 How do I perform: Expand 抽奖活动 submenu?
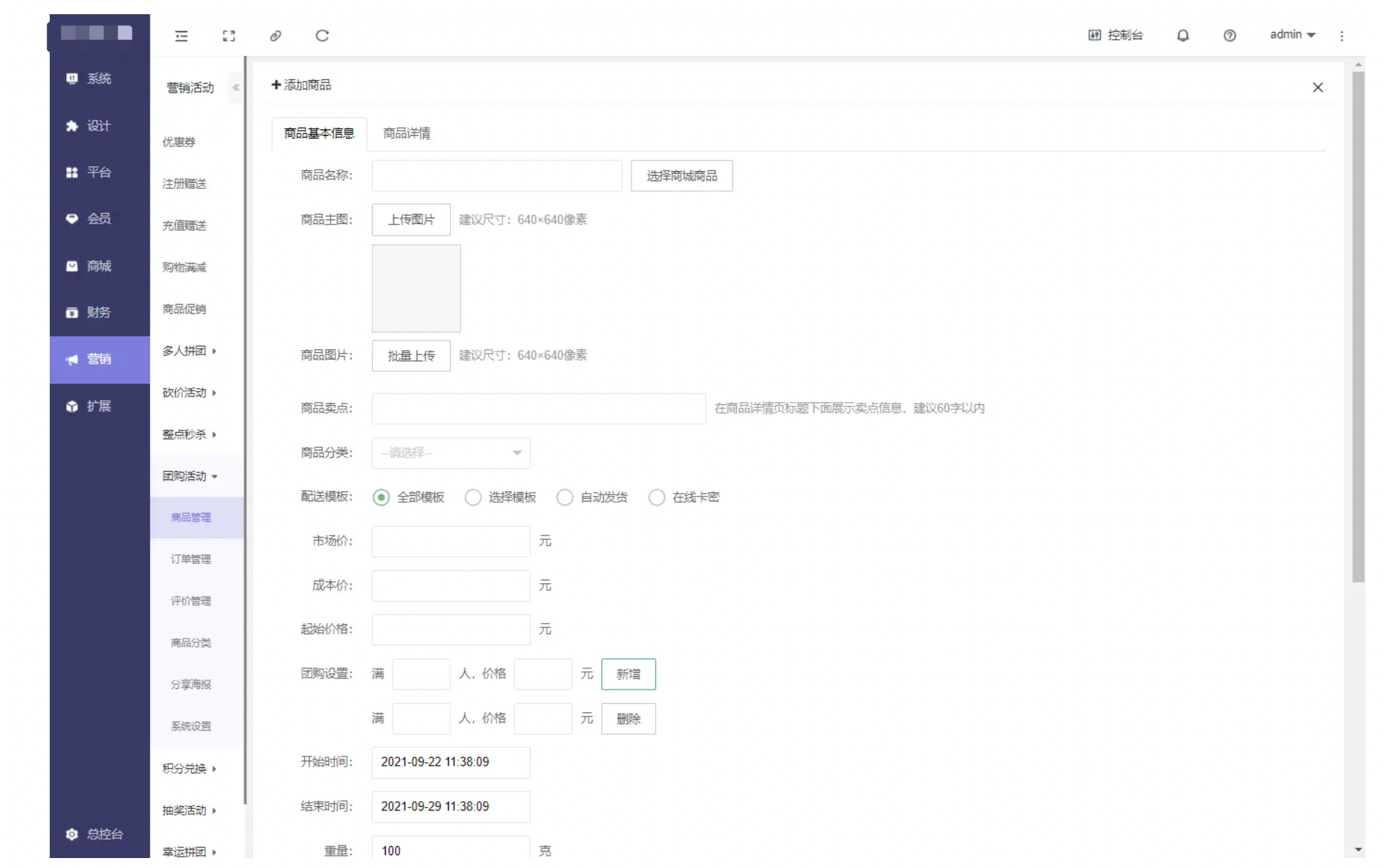click(189, 810)
